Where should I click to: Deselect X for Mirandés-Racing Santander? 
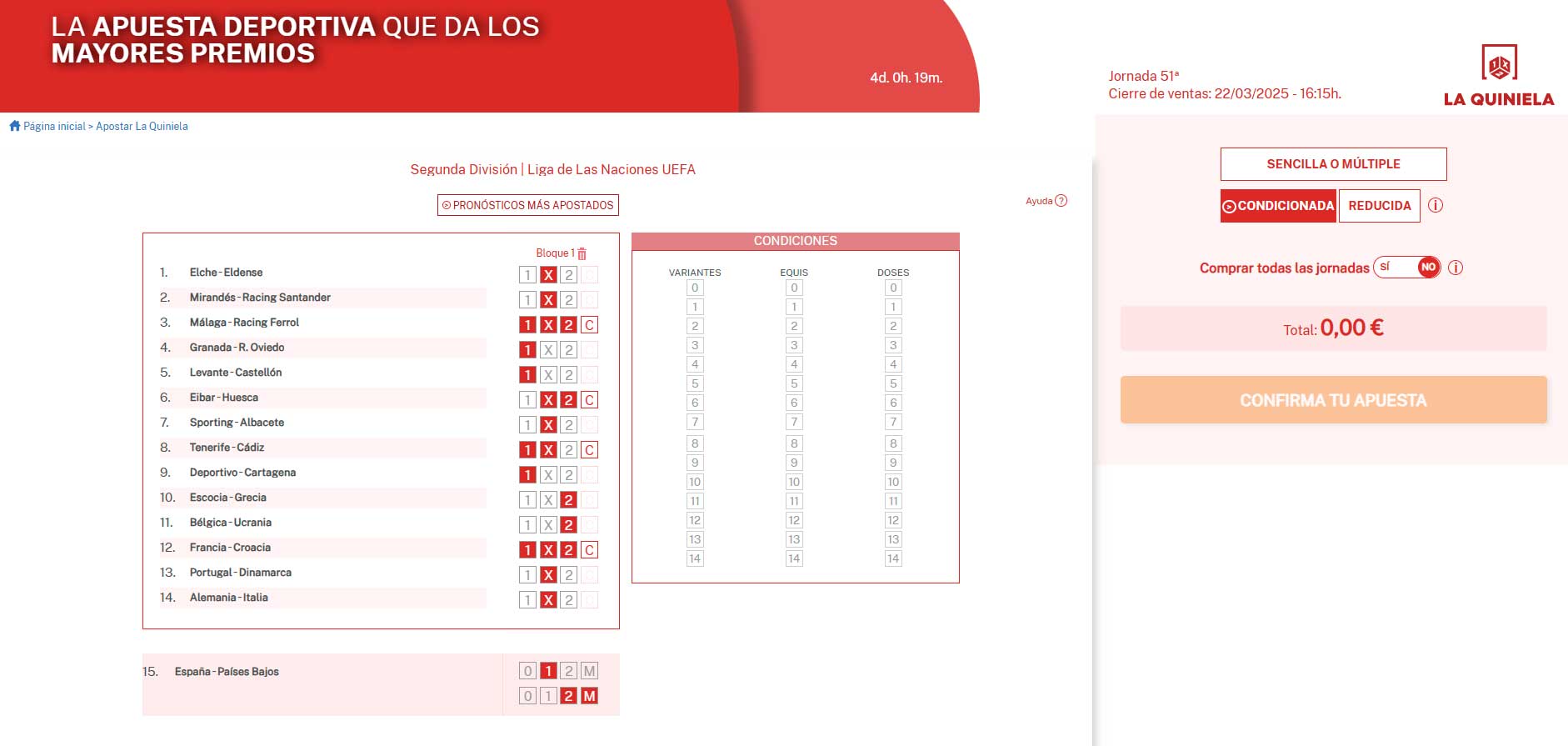coord(548,300)
